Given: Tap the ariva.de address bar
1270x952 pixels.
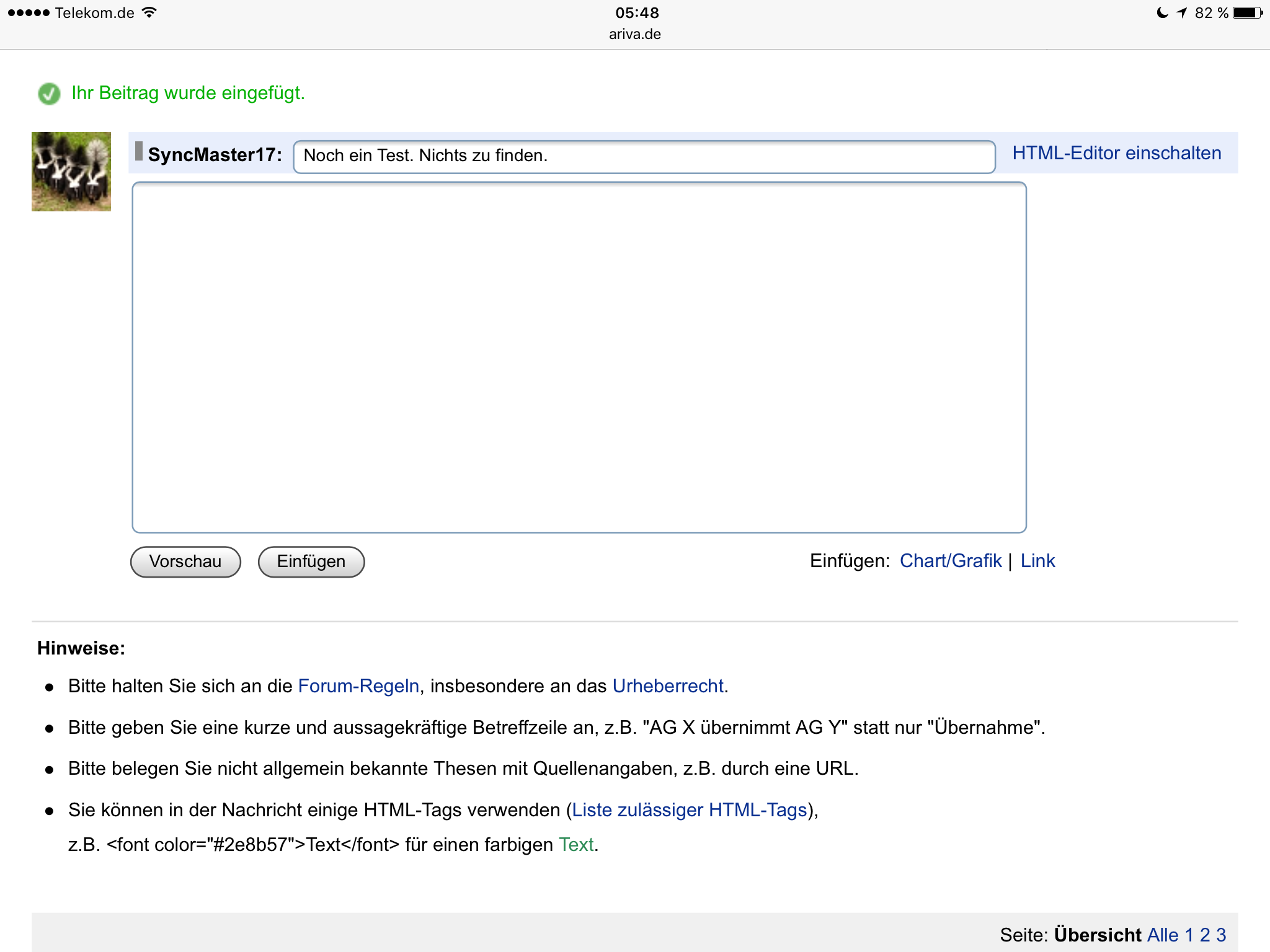Looking at the screenshot, I should (634, 34).
